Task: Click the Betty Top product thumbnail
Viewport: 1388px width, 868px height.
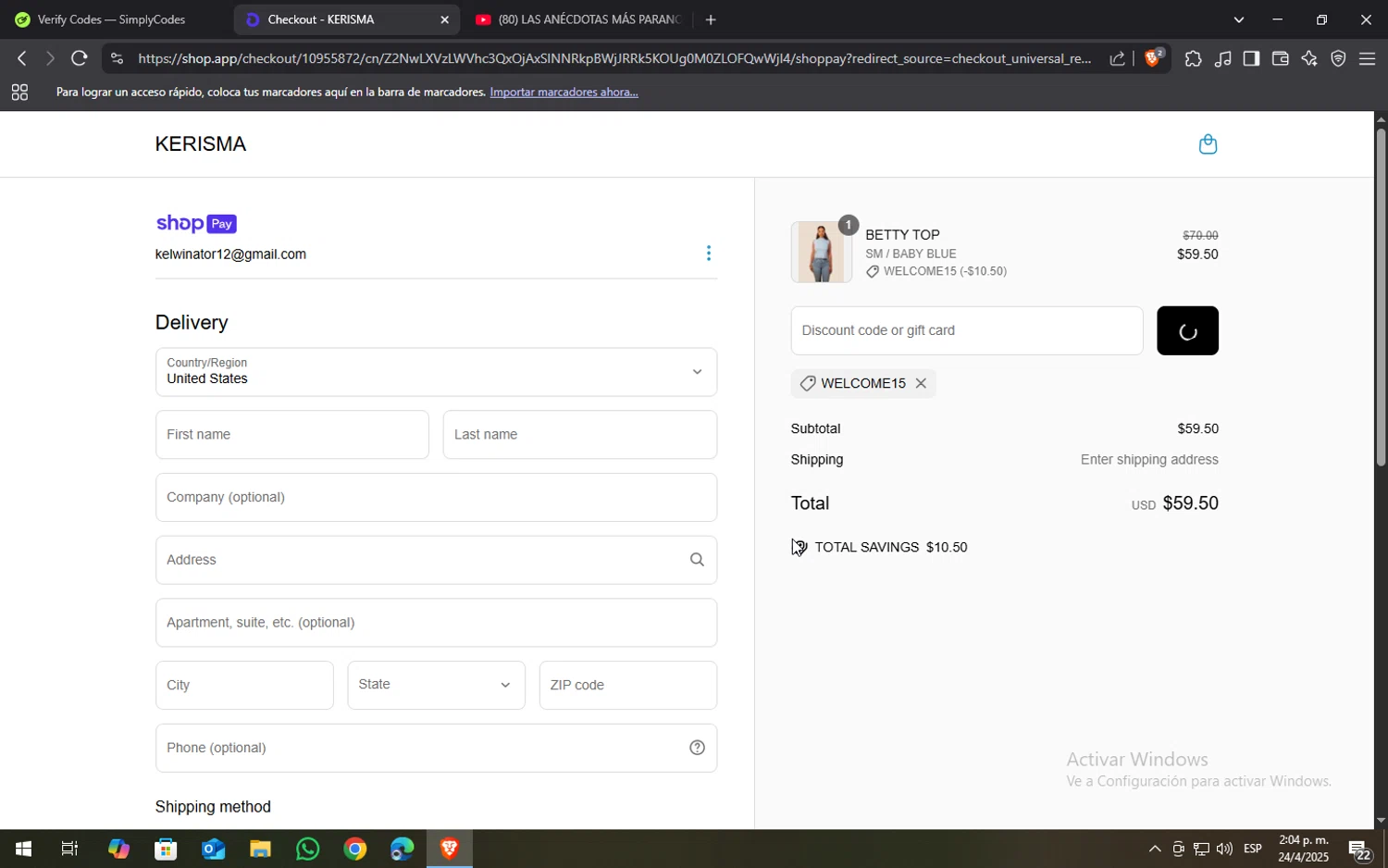Action: click(821, 252)
